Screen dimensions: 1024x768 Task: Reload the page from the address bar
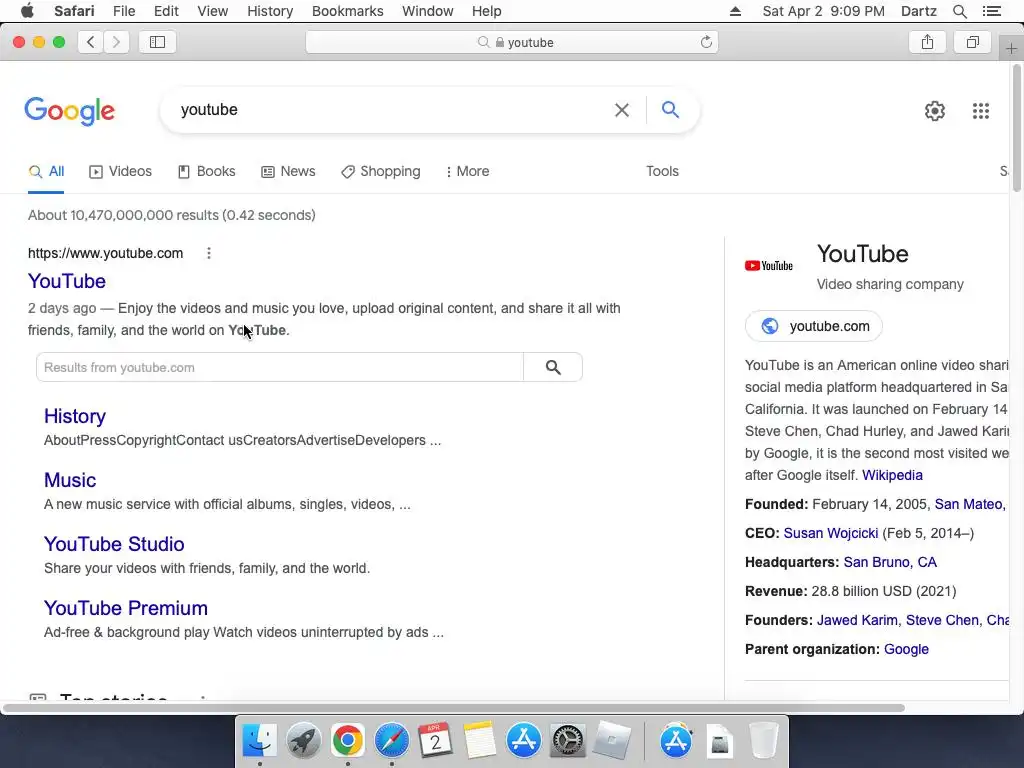(706, 42)
